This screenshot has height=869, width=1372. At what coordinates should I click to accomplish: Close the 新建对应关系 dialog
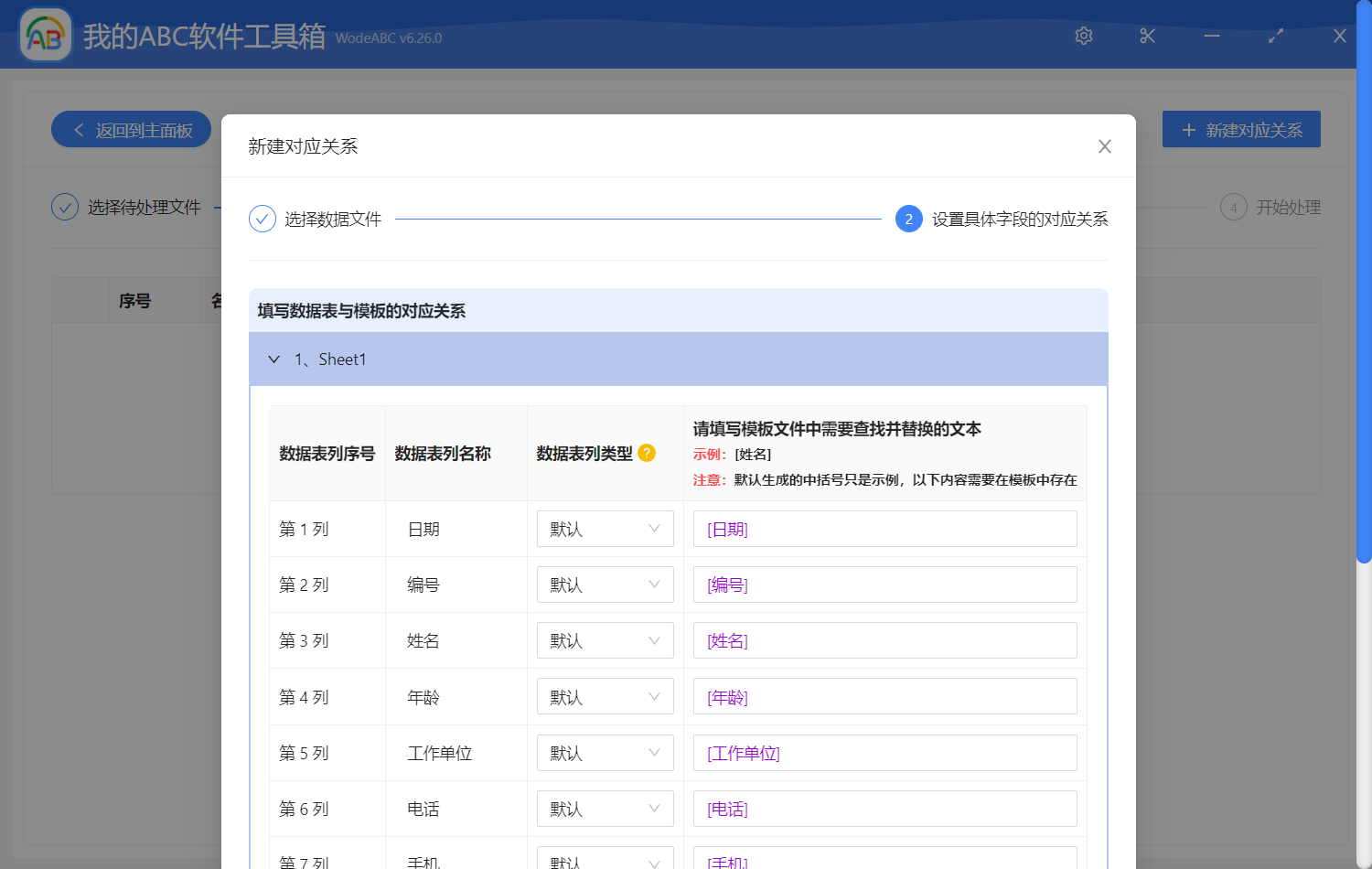pos(1104,146)
